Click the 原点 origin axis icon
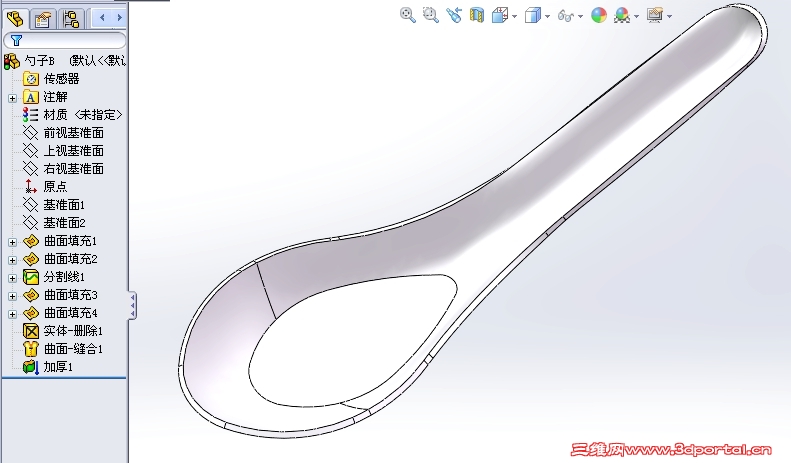This screenshot has height=463, width=791. (x=31, y=187)
